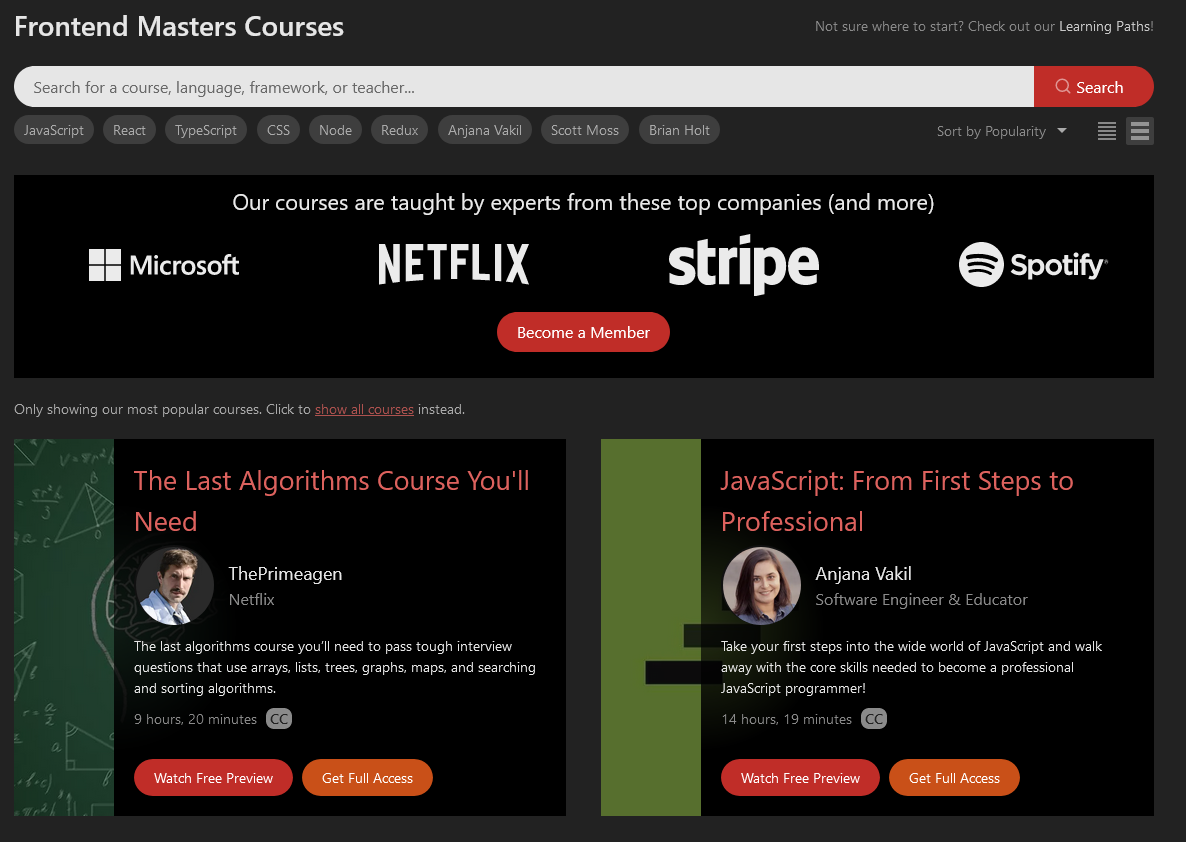Click the CC badge on Algorithms course
Image resolution: width=1186 pixels, height=842 pixels.
279,719
